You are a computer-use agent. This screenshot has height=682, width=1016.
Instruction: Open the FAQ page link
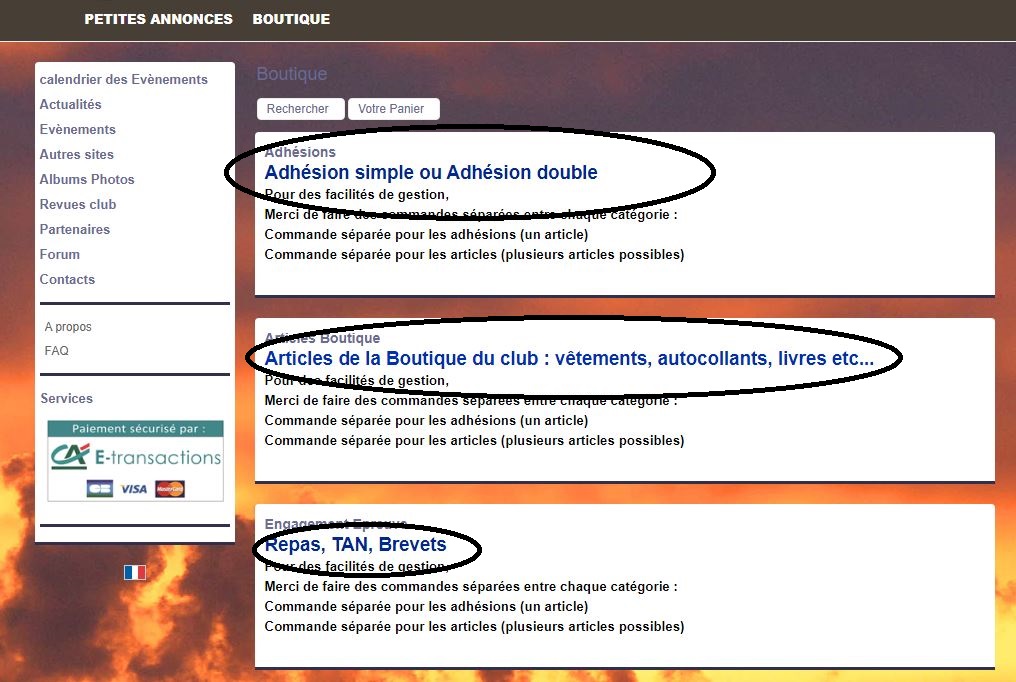pos(57,351)
